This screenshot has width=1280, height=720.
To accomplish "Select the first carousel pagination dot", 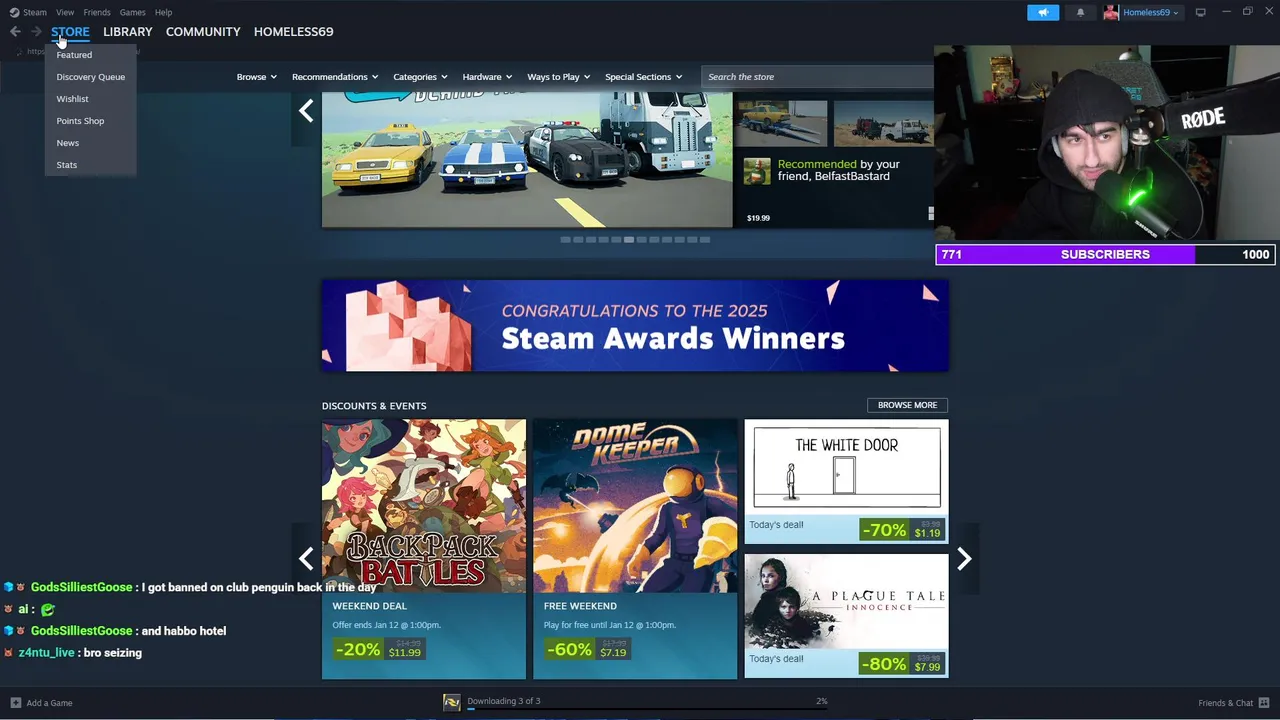I will coord(565,240).
